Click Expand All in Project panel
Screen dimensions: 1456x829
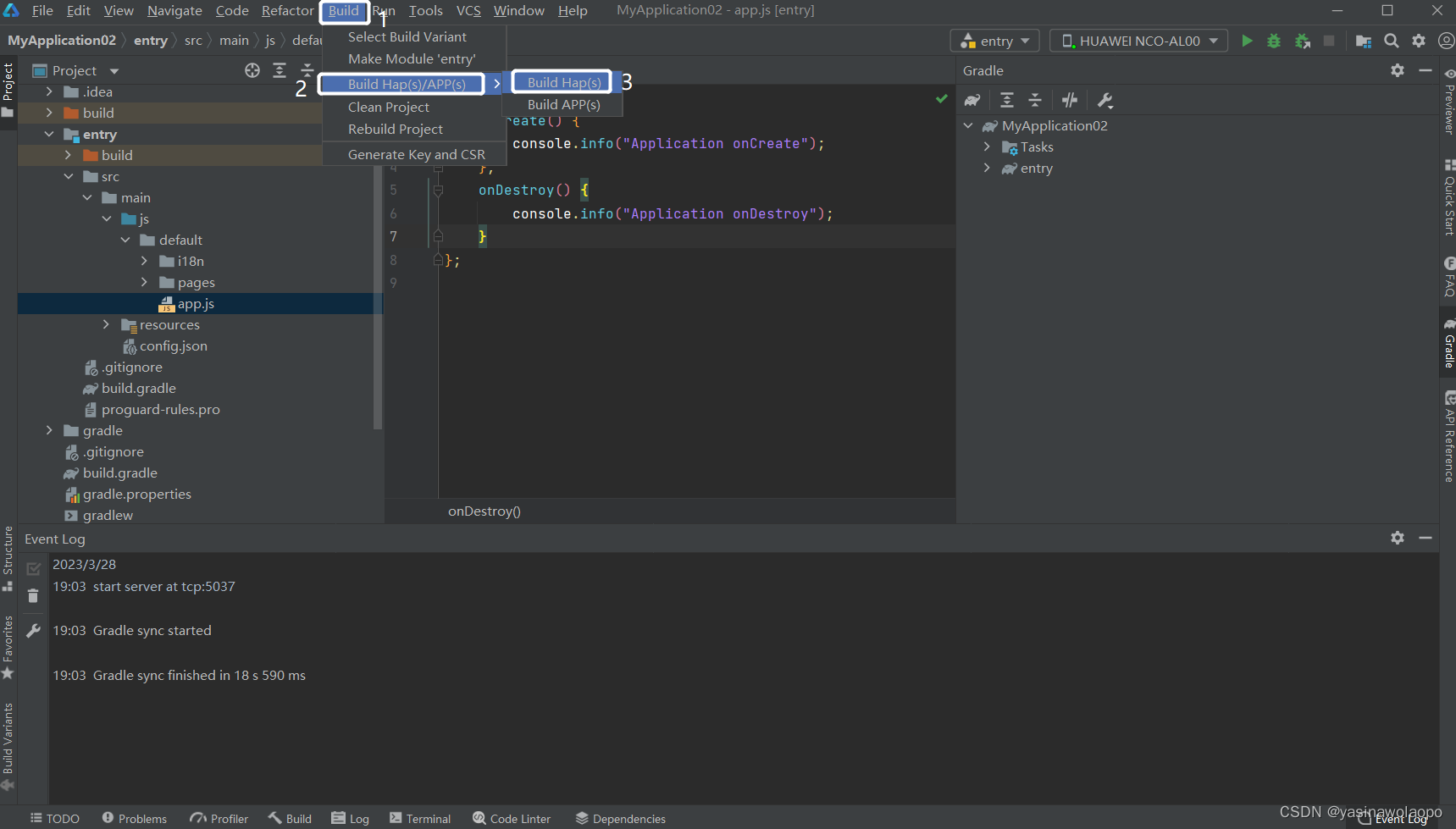pyautogui.click(x=280, y=70)
